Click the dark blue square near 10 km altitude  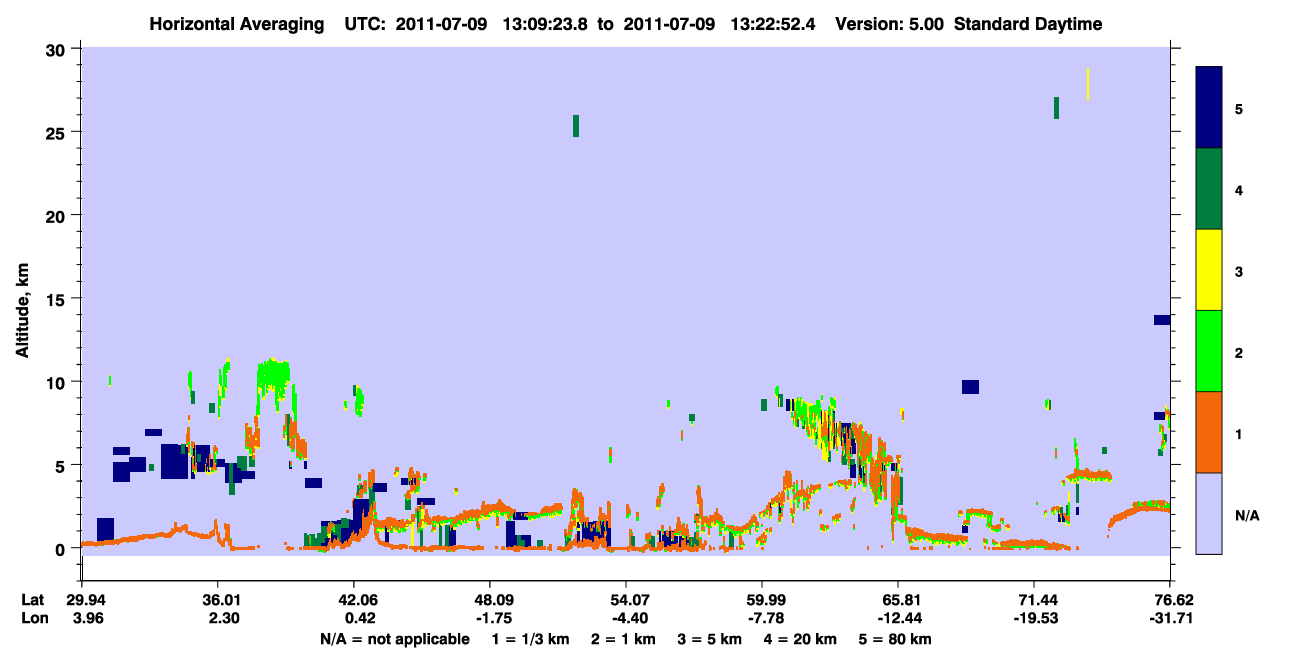(x=970, y=387)
